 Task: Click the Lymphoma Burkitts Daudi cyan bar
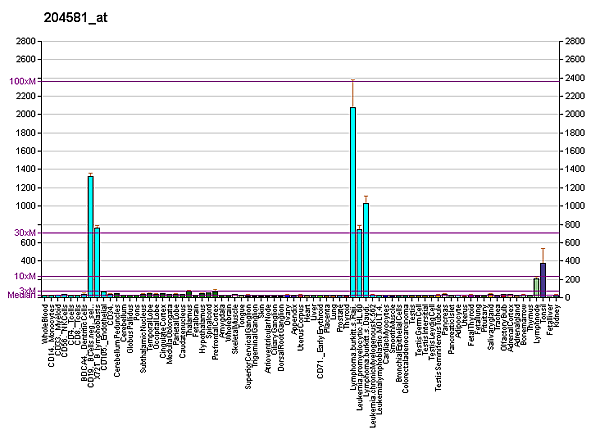(x=366, y=250)
